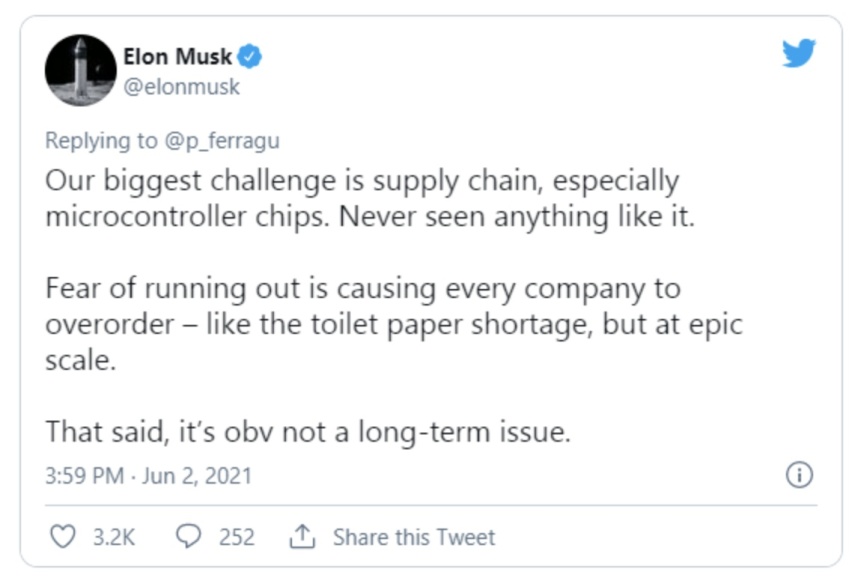Click the 'Replying to' label
The image size is (852, 581).
(101, 141)
